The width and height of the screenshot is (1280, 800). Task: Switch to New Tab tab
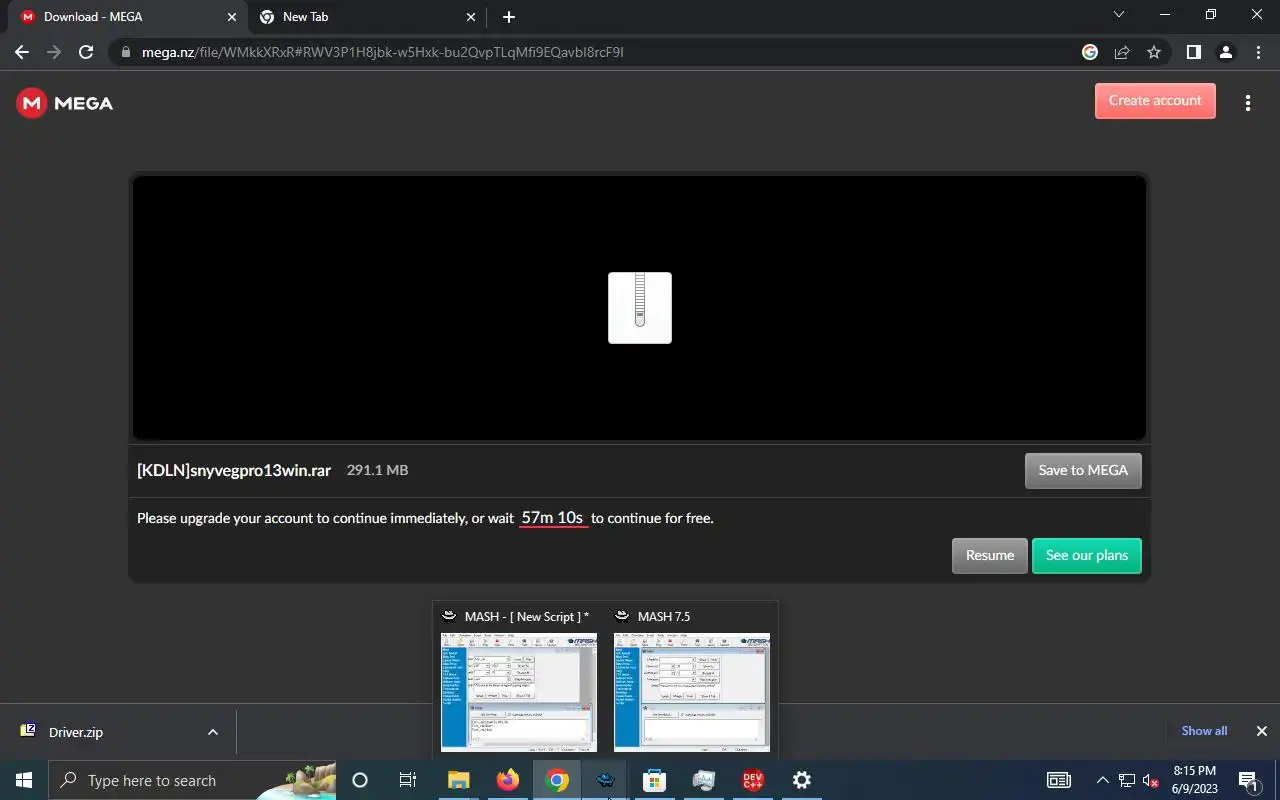tap(367, 17)
